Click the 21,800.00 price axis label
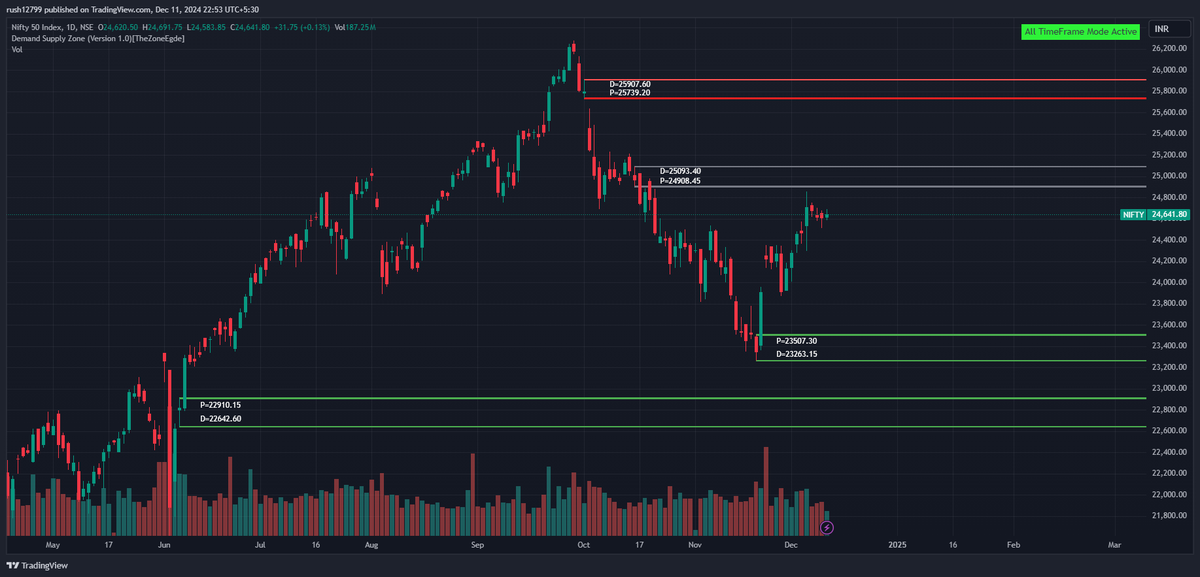1200x577 pixels. click(x=1168, y=515)
